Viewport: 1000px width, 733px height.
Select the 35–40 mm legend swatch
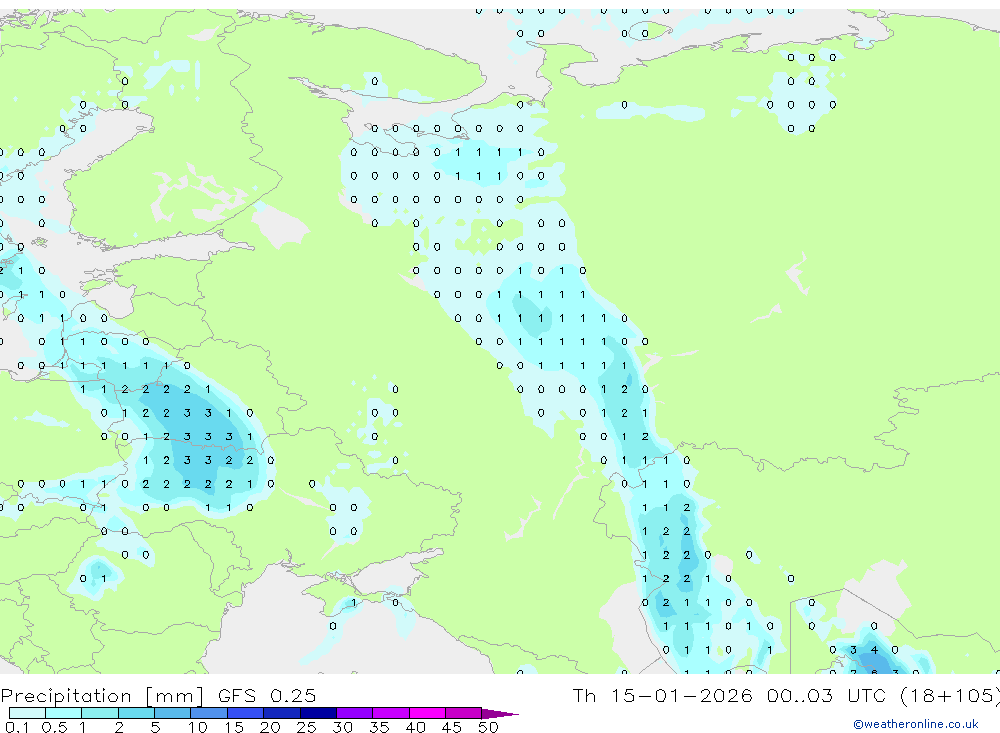(x=391, y=713)
